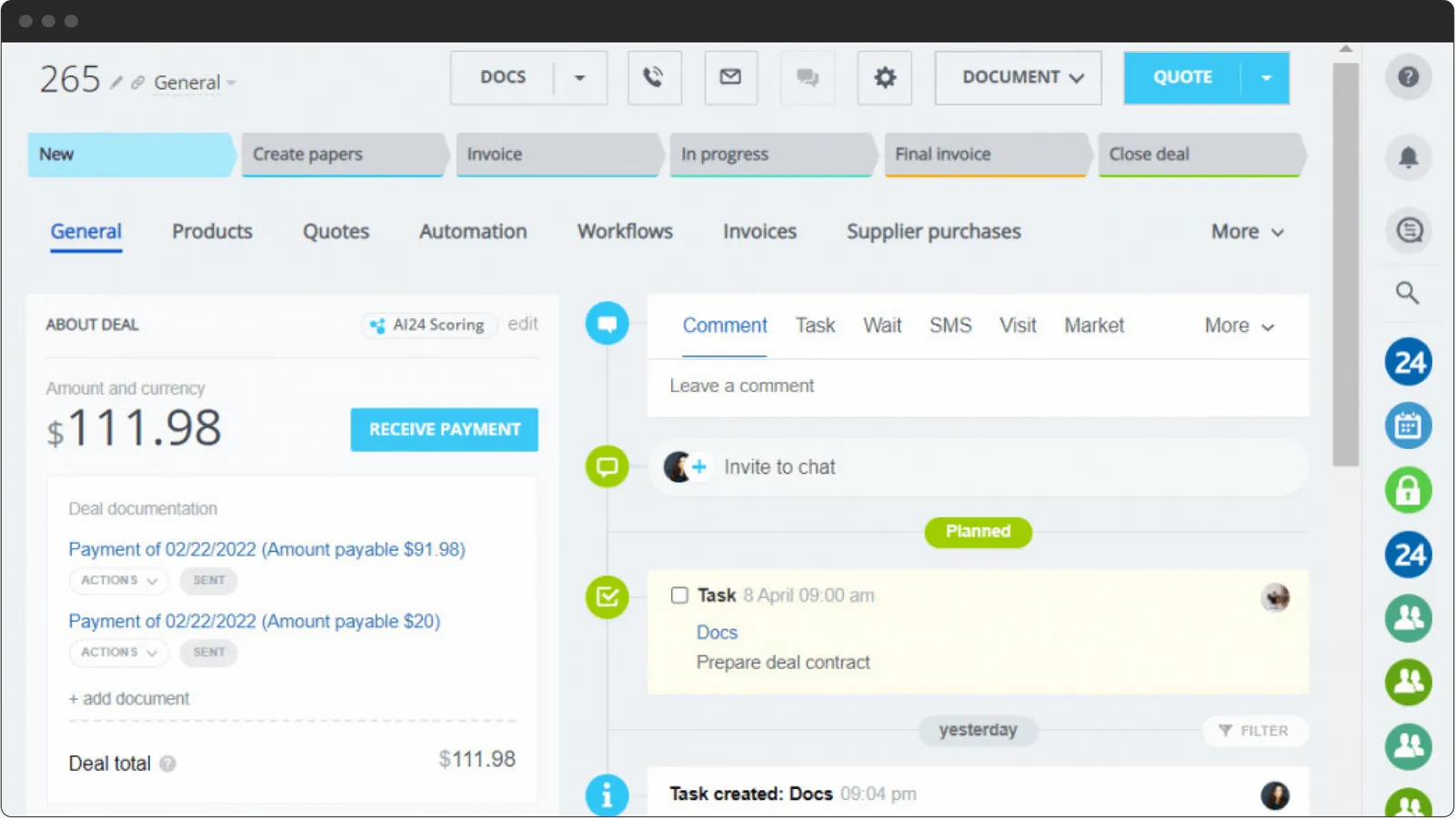Click the green lock icon

(1408, 490)
